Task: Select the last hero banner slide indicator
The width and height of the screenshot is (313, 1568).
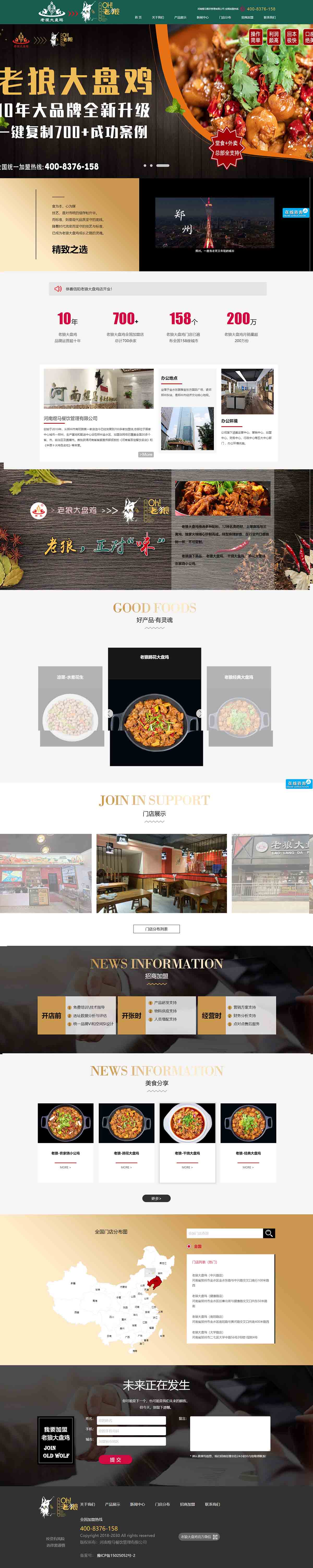Action: pyautogui.click(x=163, y=166)
